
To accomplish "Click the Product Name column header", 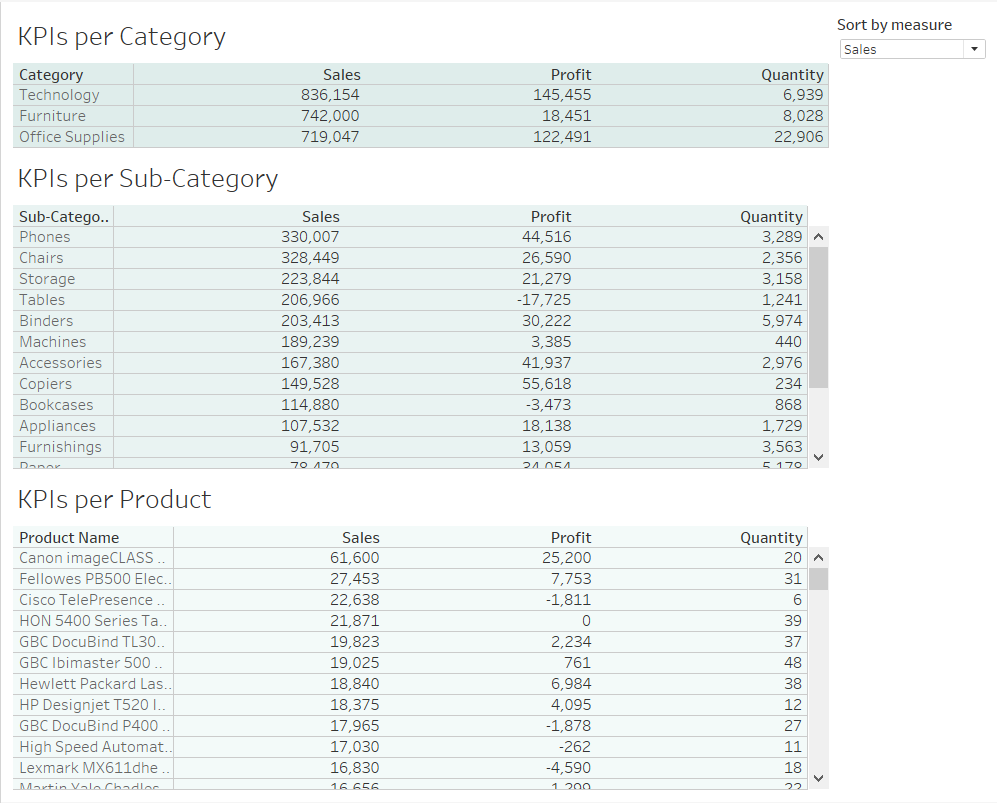I will [69, 537].
